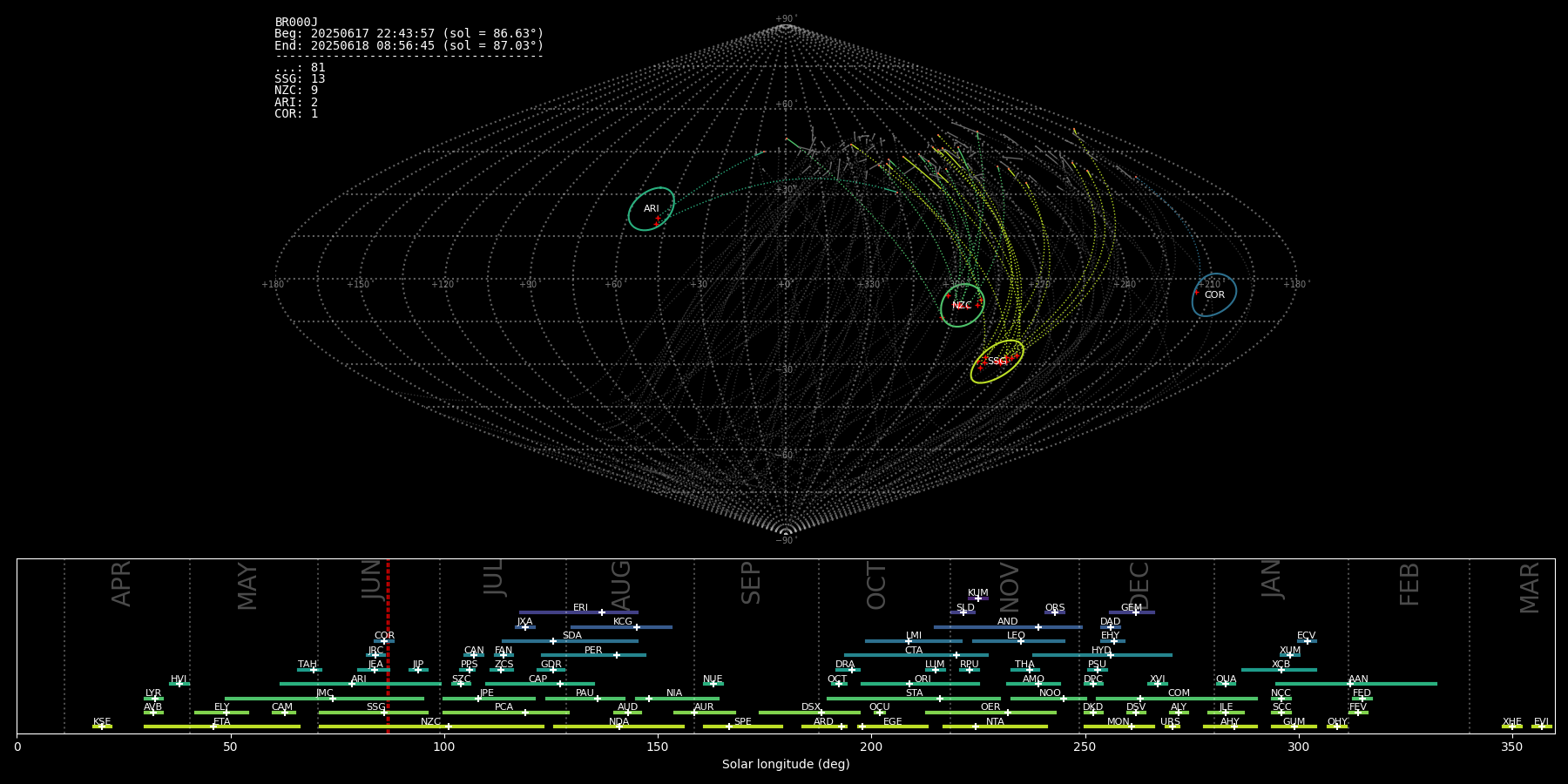Select the 'End: 20250618 08:56:45' line
This screenshot has width=1568, height=784.
tap(409, 45)
